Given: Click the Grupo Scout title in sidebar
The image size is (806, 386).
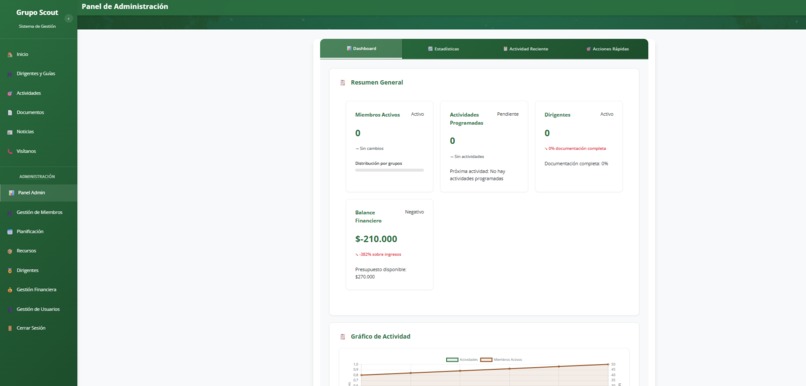Looking at the screenshot, I should click(x=37, y=12).
